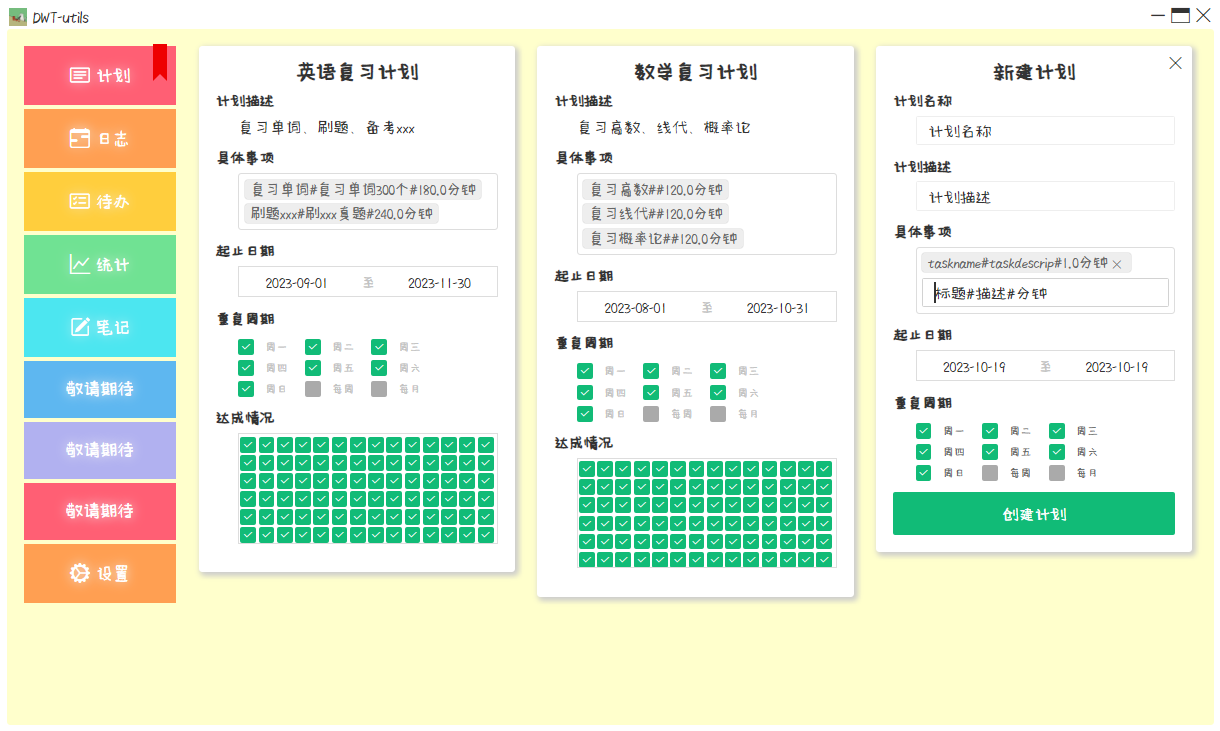Close the 新建计划 card
Screen dimensions: 1220x731
click(x=1175, y=63)
